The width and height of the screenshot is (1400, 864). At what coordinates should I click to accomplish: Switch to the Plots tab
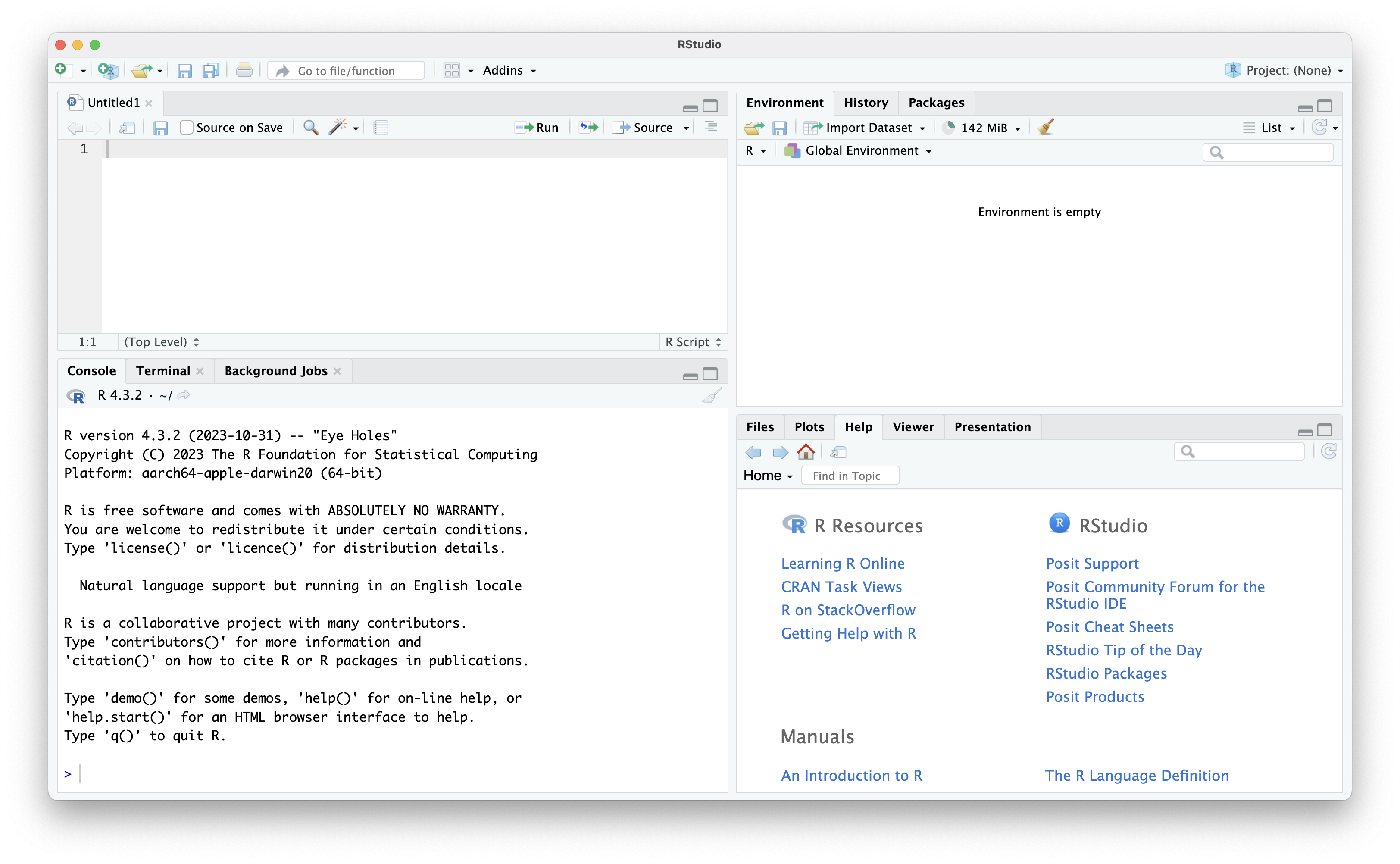[x=809, y=427]
